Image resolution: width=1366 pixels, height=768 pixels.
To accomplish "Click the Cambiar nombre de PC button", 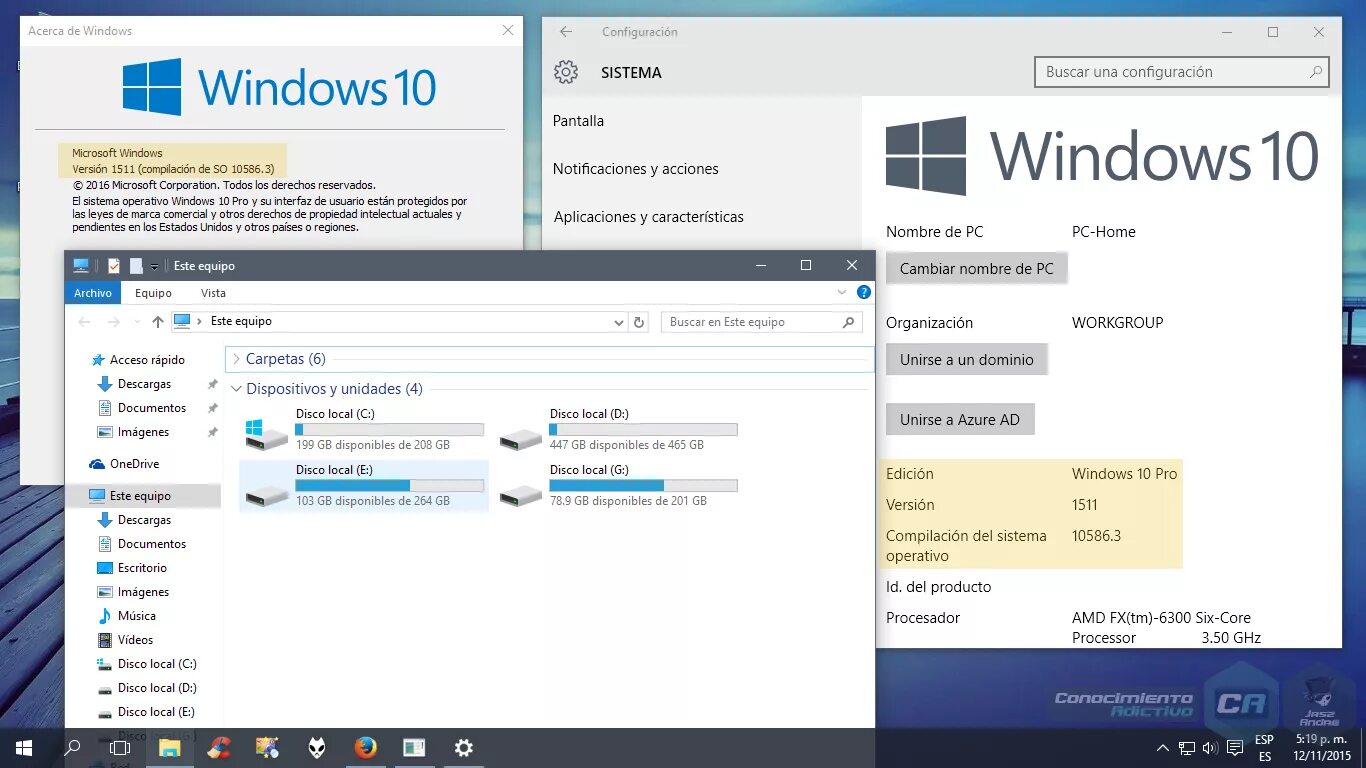I will pyautogui.click(x=976, y=268).
